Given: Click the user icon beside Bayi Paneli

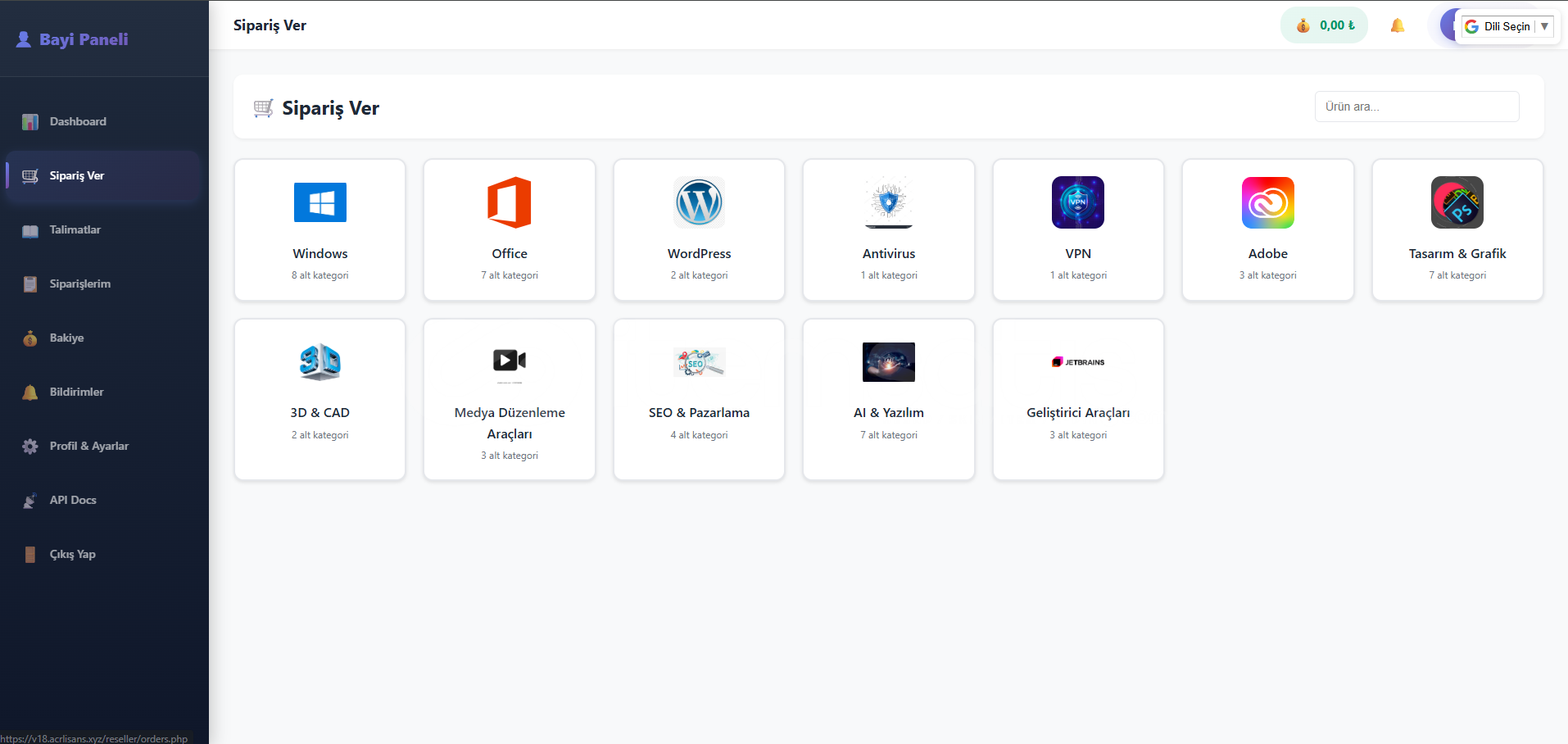Looking at the screenshot, I should [x=24, y=39].
